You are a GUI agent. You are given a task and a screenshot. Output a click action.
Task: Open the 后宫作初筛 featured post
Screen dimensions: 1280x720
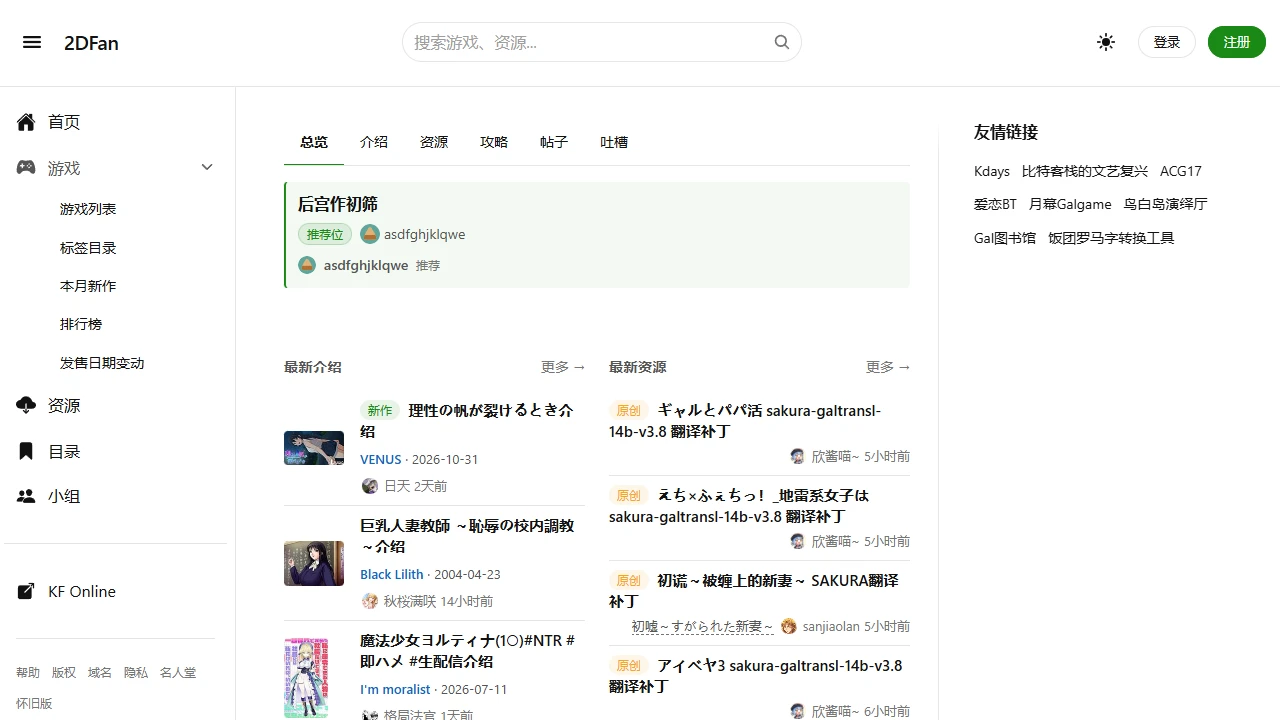pos(338,204)
